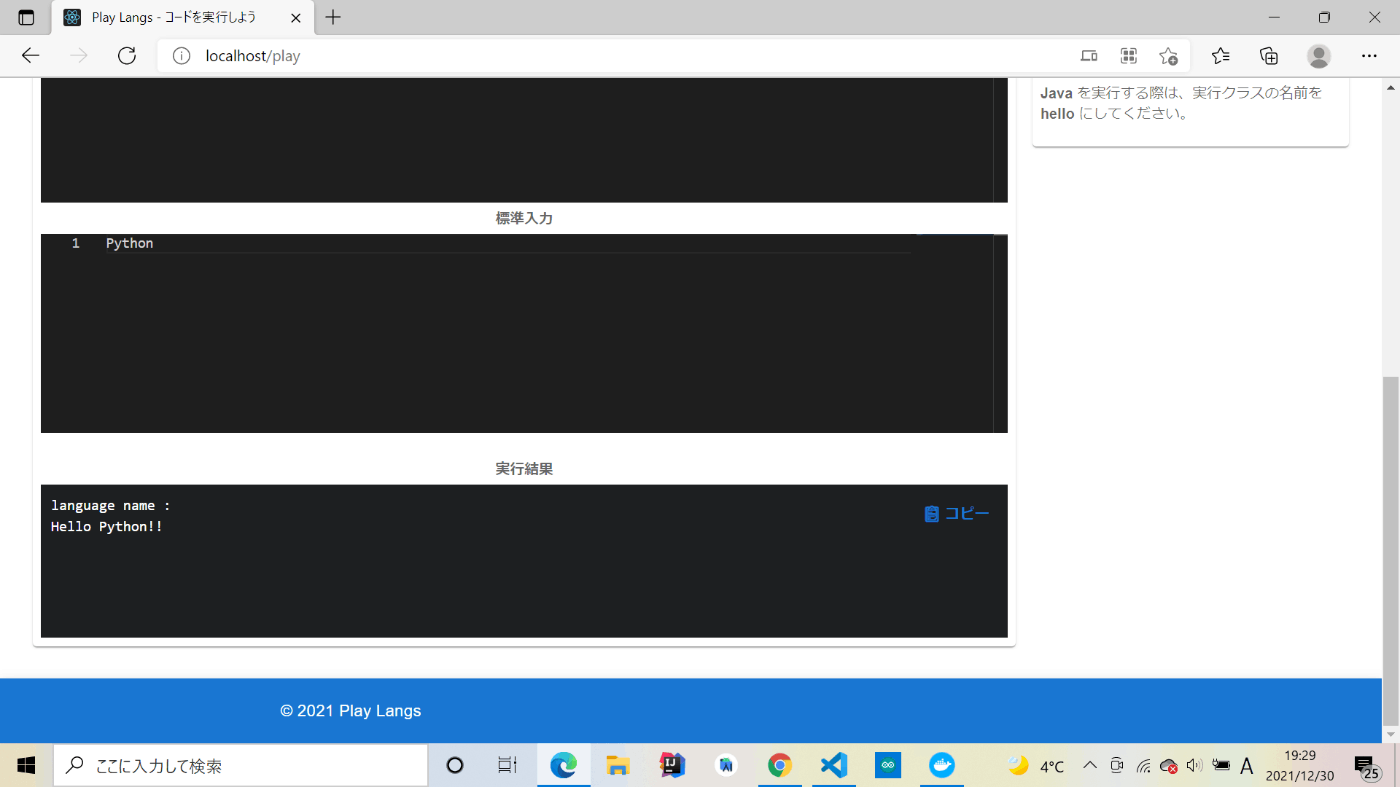The image size is (1400, 787).
Task: Click the scrollbar up arrow
Action: point(1391,87)
